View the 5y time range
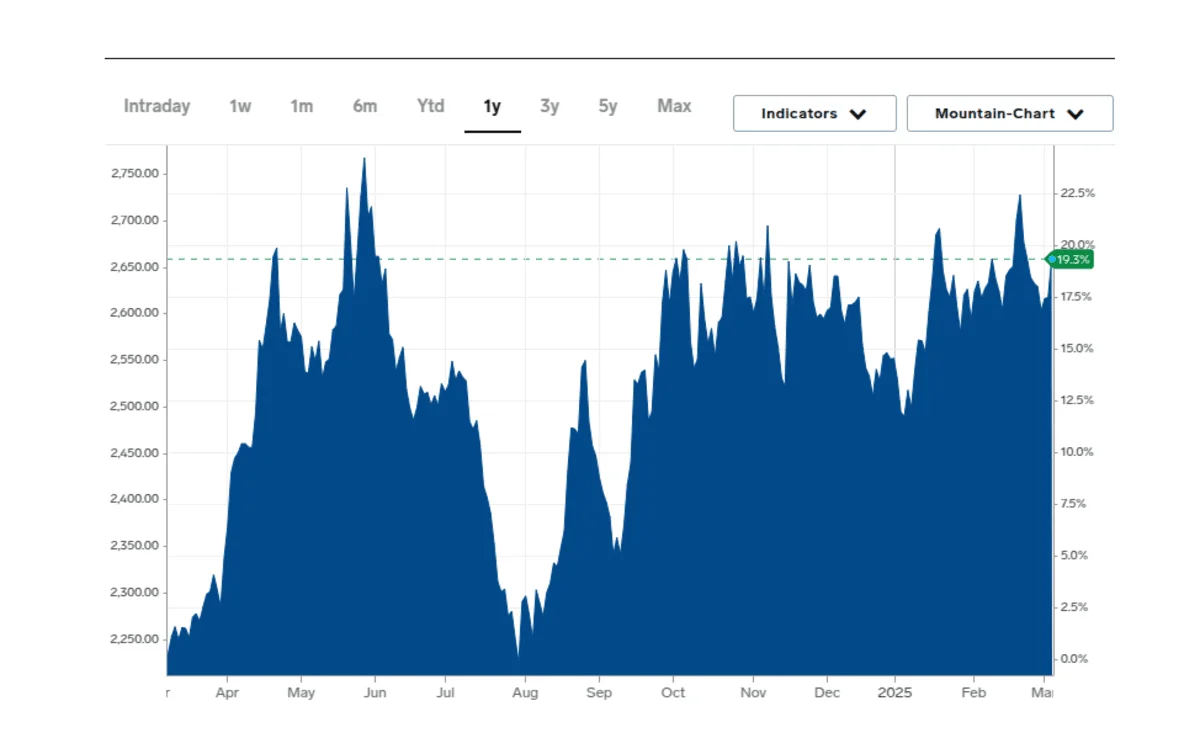Screen dimensions: 1200x754 (608, 106)
